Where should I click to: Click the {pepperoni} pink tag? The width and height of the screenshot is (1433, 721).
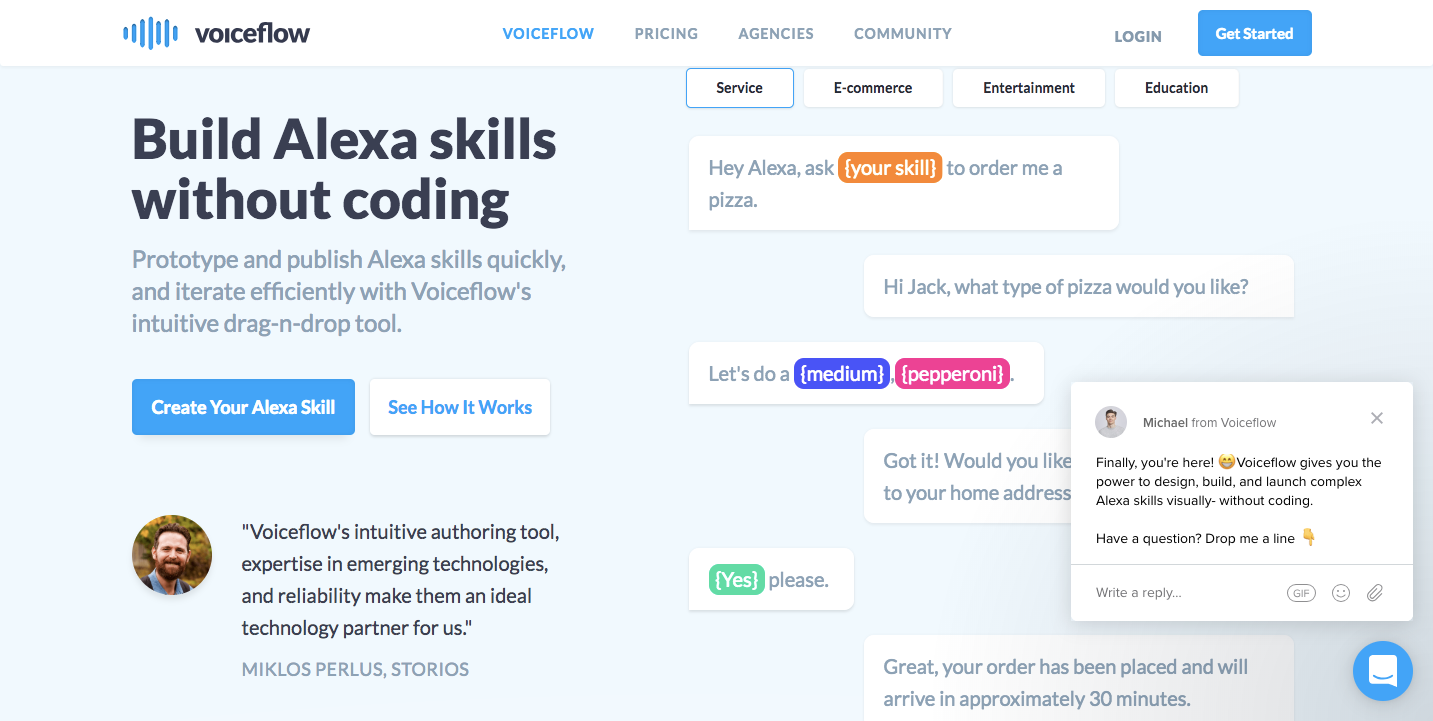952,374
